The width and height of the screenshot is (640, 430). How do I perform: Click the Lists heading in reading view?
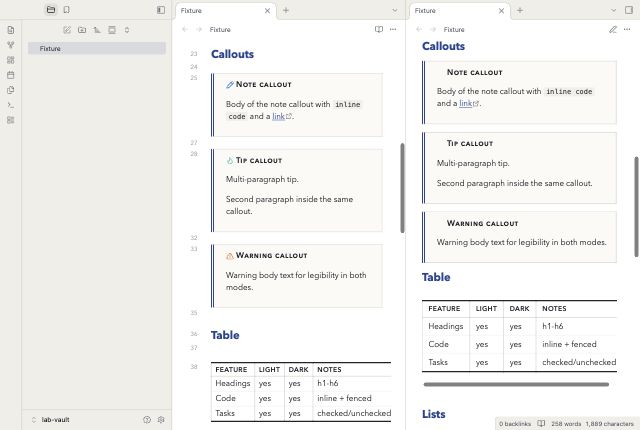pos(433,414)
